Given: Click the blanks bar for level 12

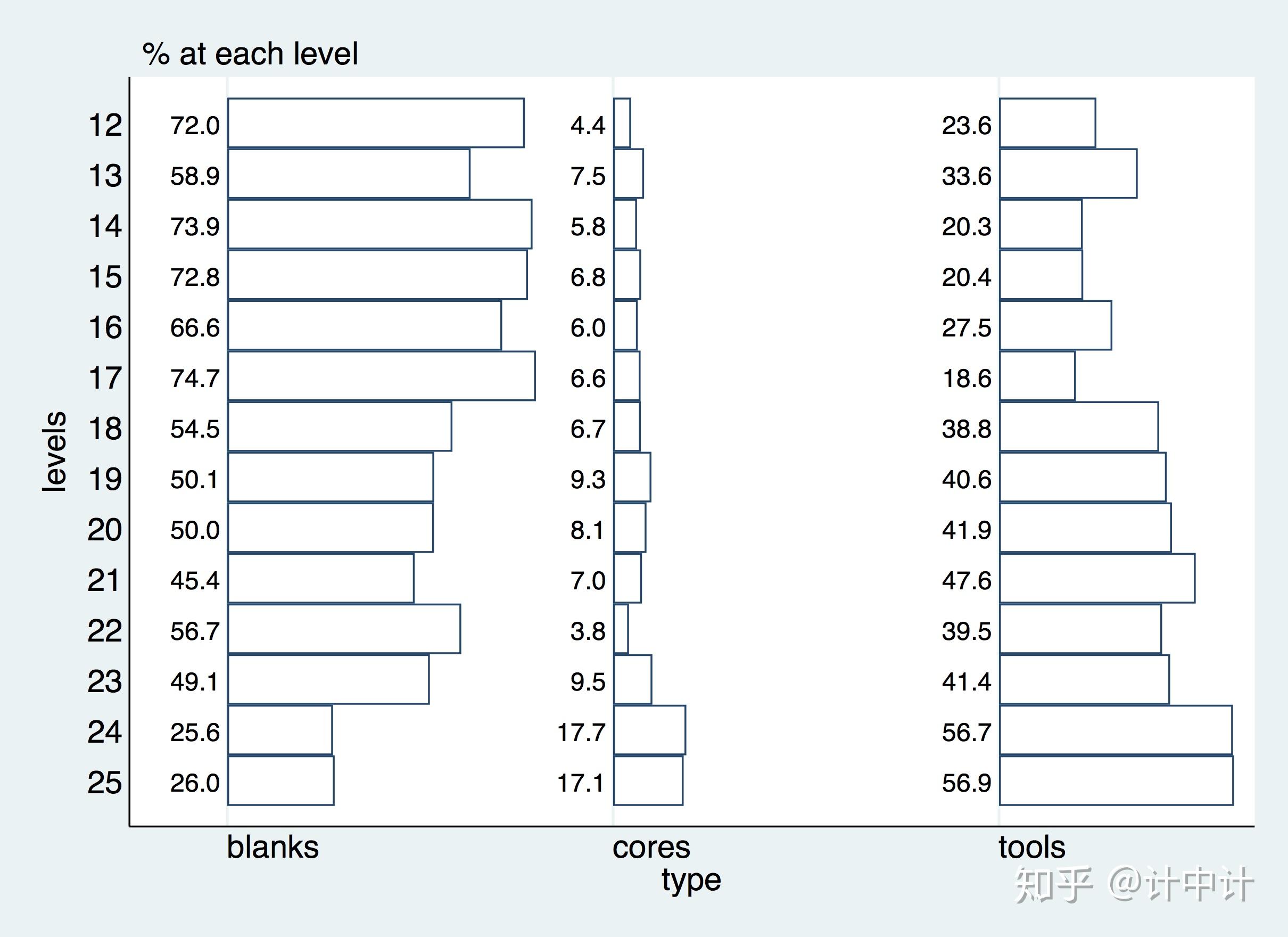Looking at the screenshot, I should click(x=375, y=123).
